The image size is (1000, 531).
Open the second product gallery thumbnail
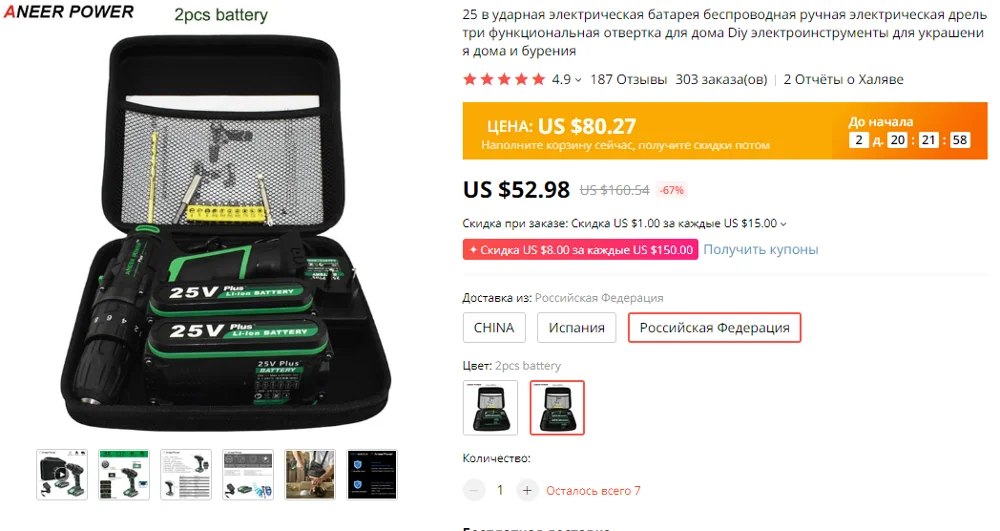click(x=124, y=474)
